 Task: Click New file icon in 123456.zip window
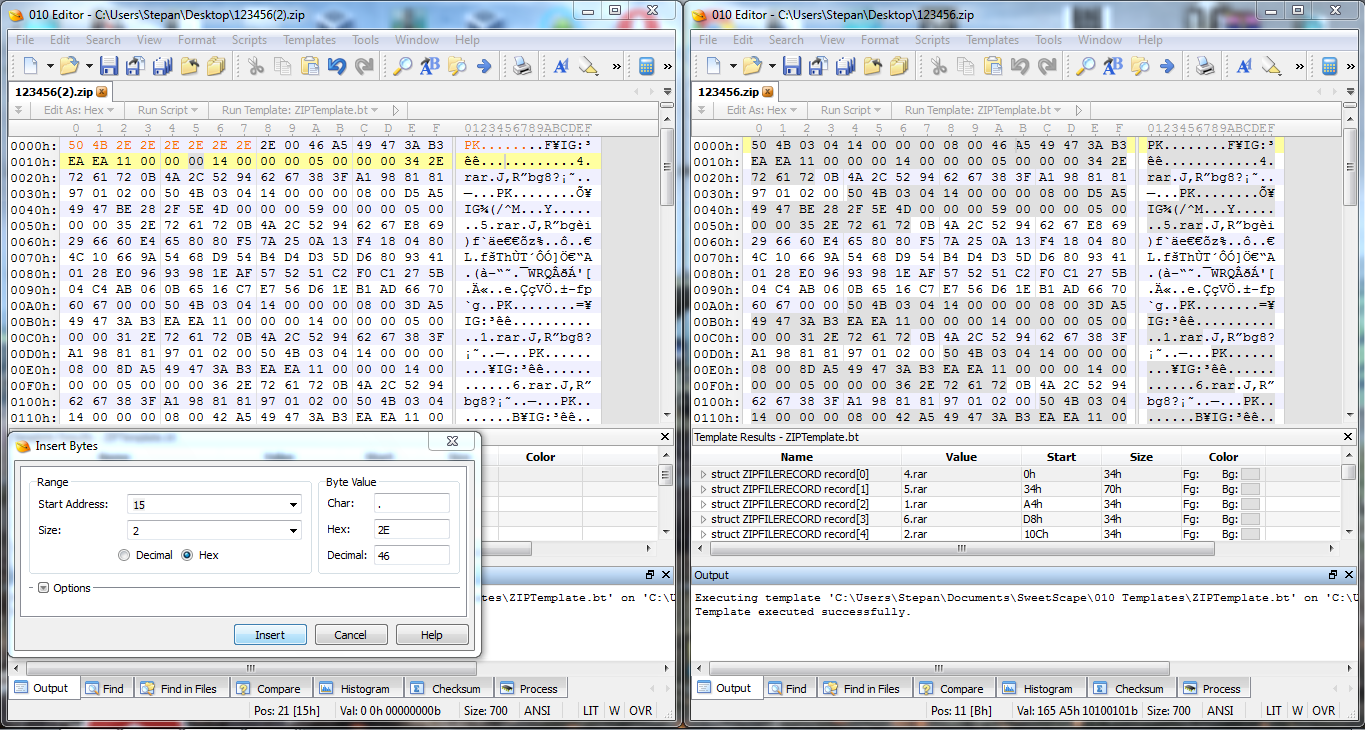pyautogui.click(x=714, y=67)
